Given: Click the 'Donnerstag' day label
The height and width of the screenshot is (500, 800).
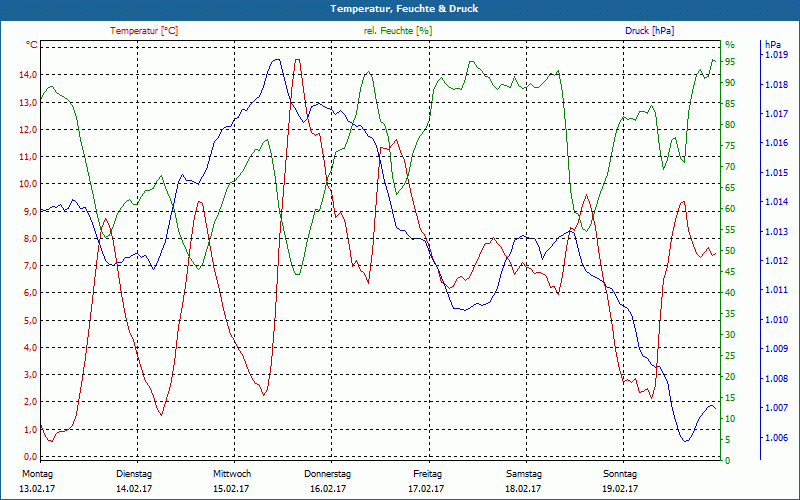Looking at the screenshot, I should tap(328, 473).
